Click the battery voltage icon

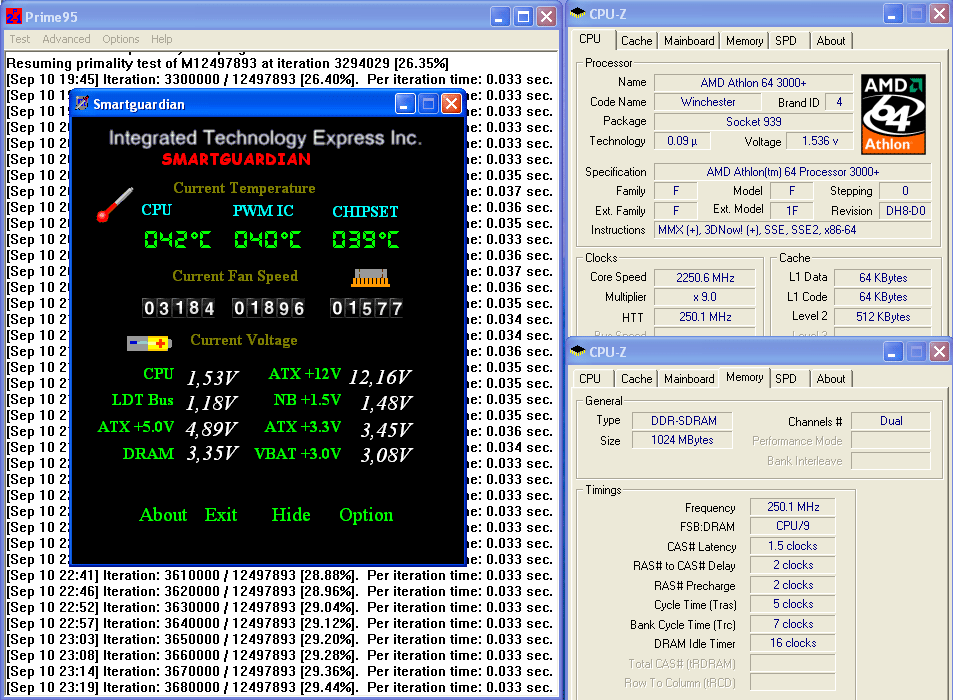point(149,343)
